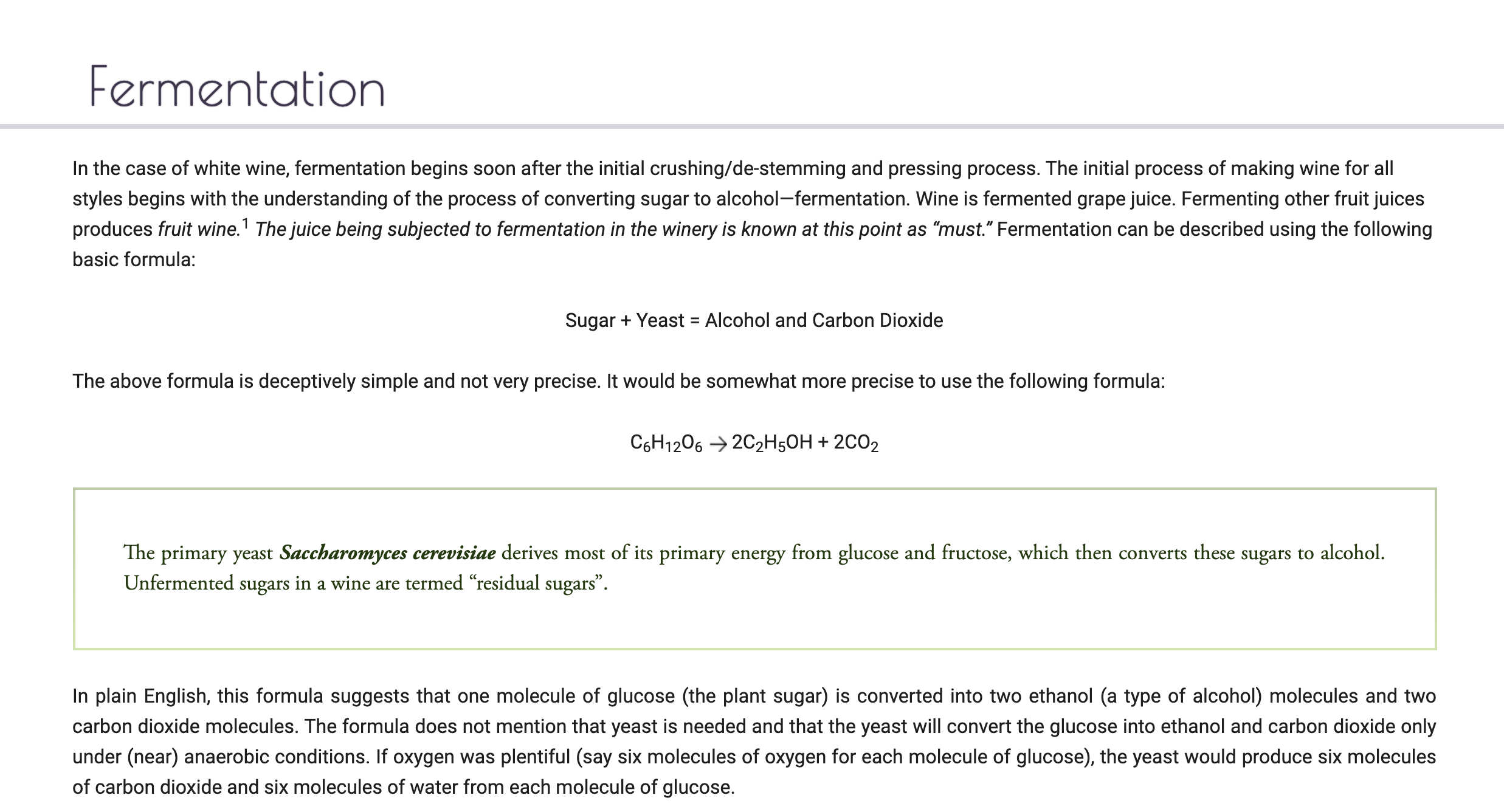Image resolution: width=1504 pixels, height=812 pixels.
Task: Click bold "Saccharomyces cerevisiae" in callout
Action: [x=388, y=553]
